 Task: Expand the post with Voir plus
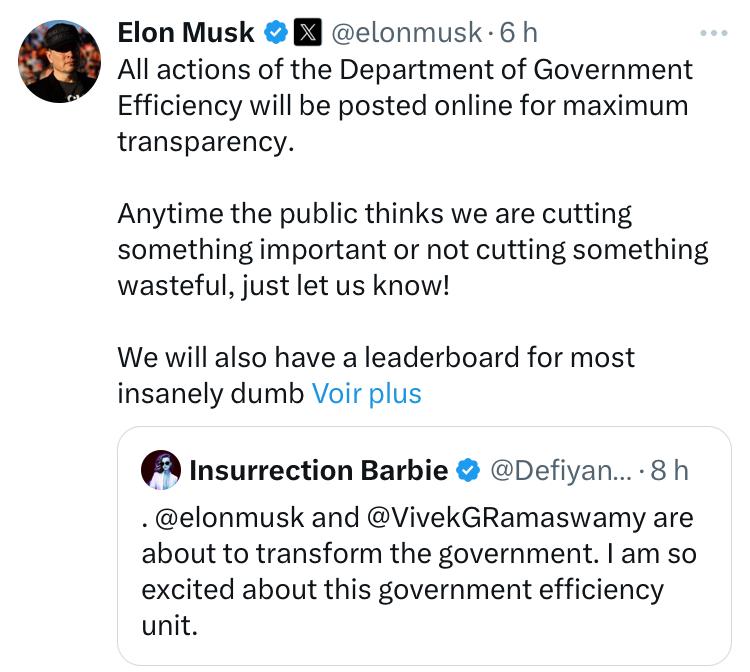(x=367, y=393)
